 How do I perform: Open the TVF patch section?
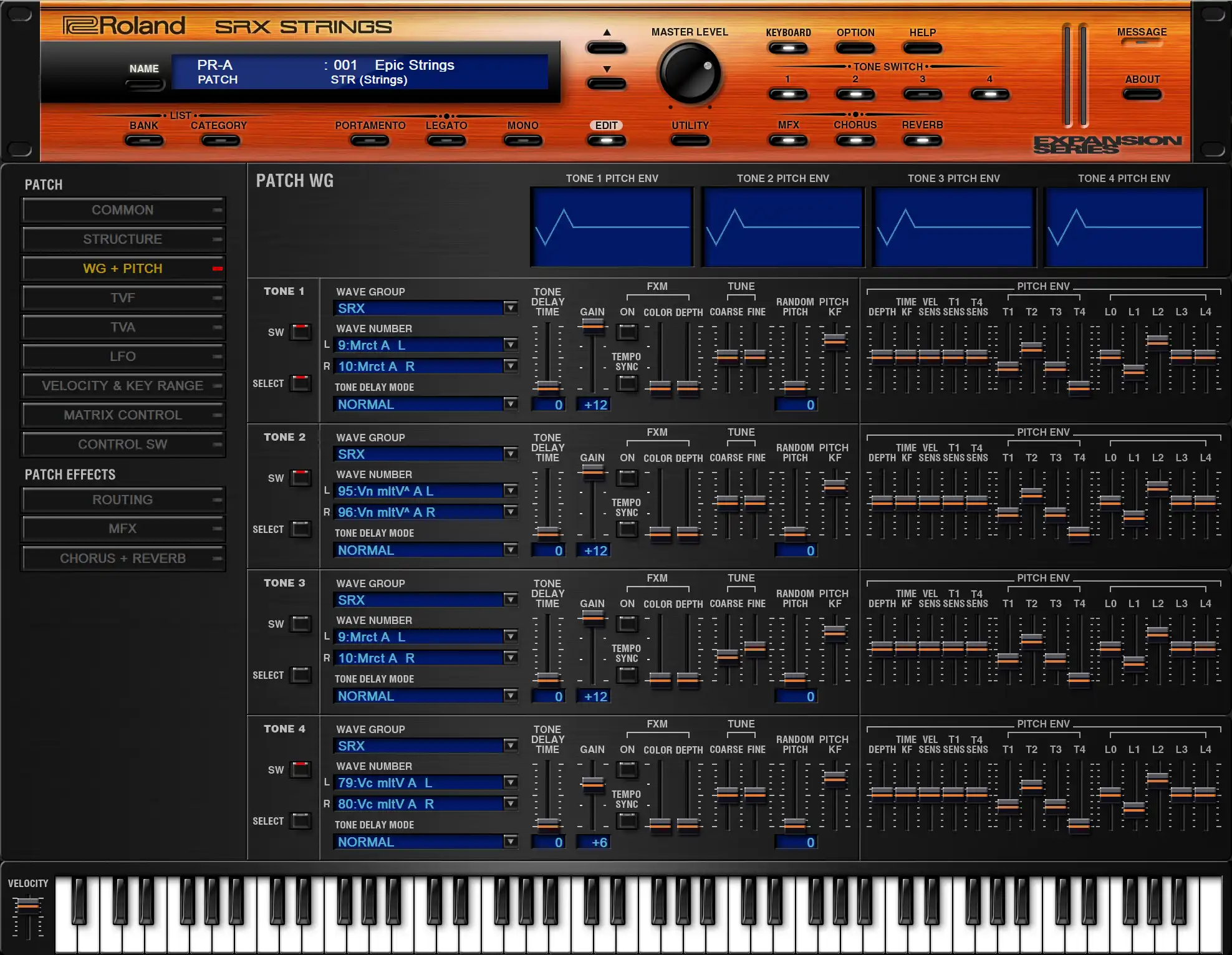[x=123, y=298]
